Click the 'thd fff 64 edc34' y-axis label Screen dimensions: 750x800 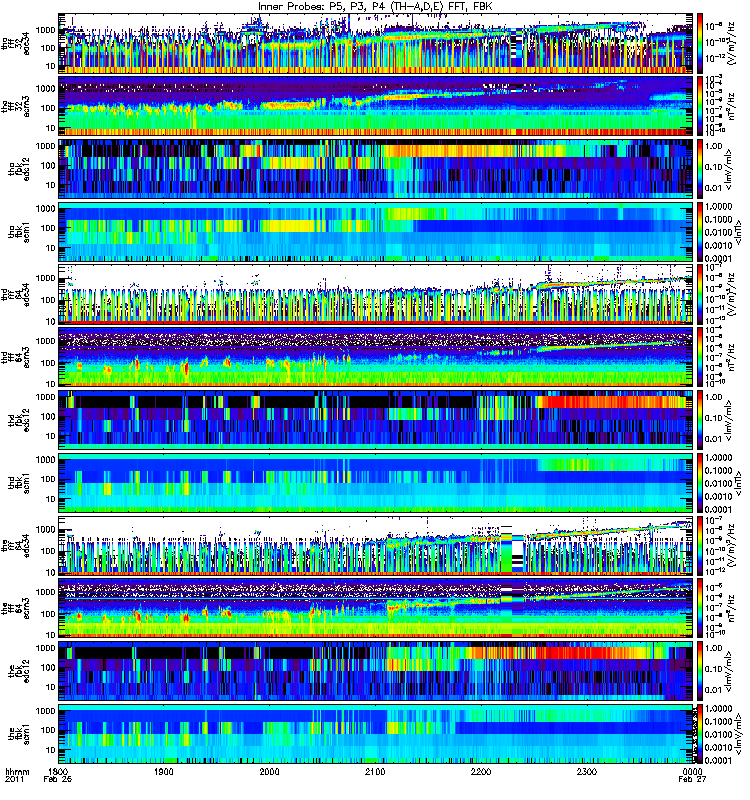16,295
